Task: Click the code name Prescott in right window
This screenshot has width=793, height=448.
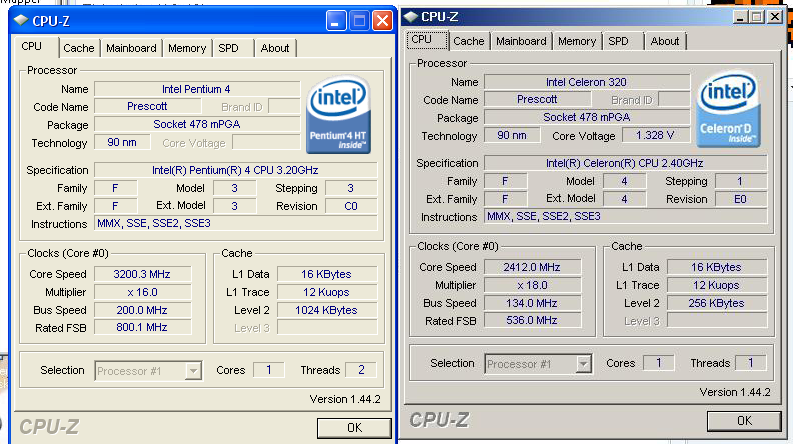Action: (537, 99)
